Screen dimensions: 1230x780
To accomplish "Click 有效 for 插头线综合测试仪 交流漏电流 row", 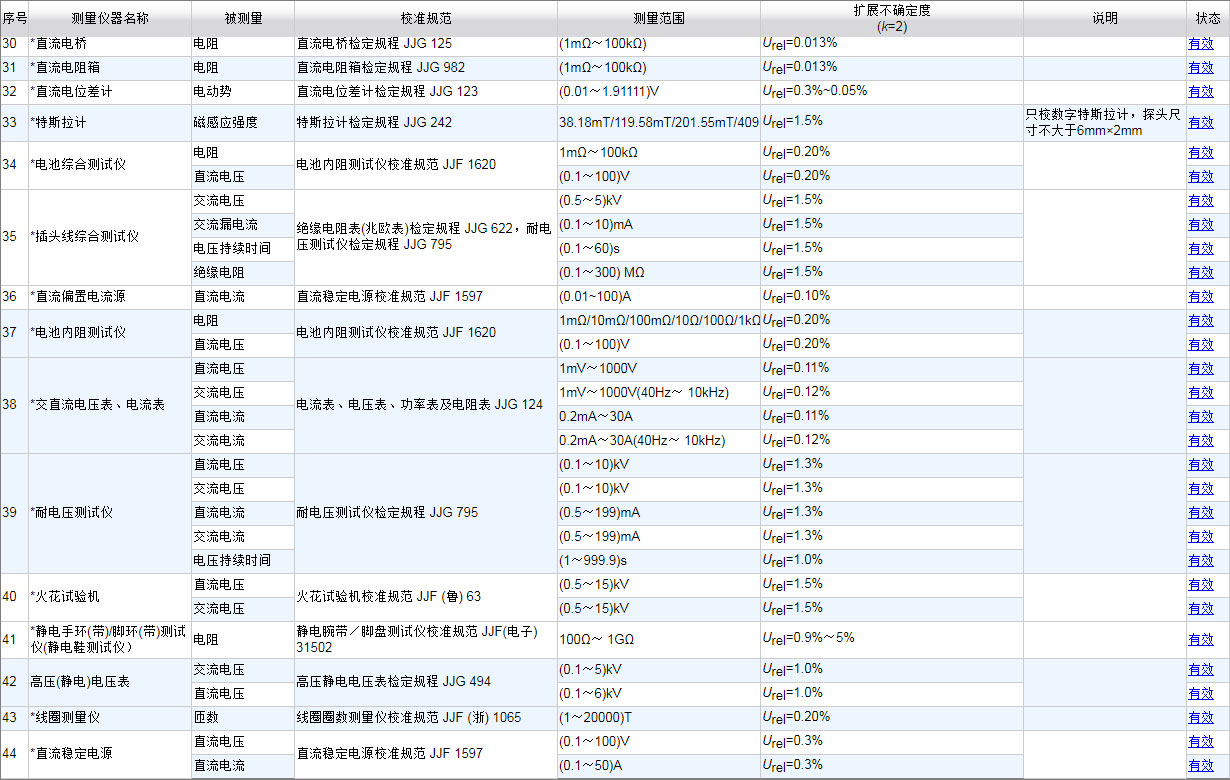I will pos(1200,225).
